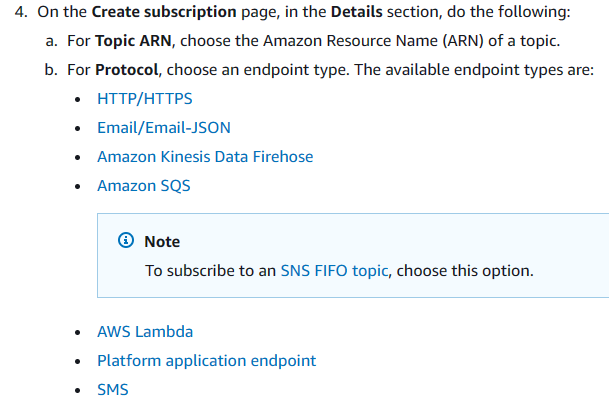Click the Note heading in the callout
Screen dimensions: 609x406
click(162, 242)
